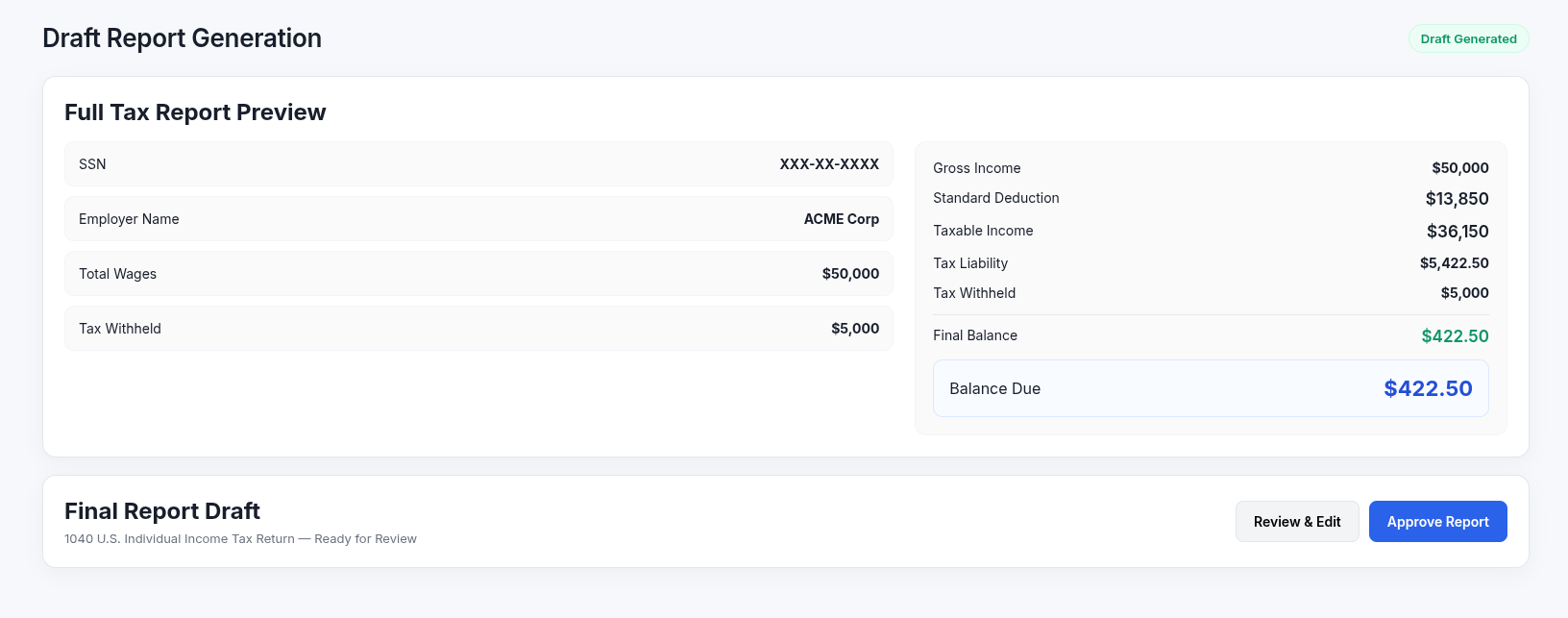Click the Approve Report button
This screenshot has height=618, width=1568.
pos(1437,521)
